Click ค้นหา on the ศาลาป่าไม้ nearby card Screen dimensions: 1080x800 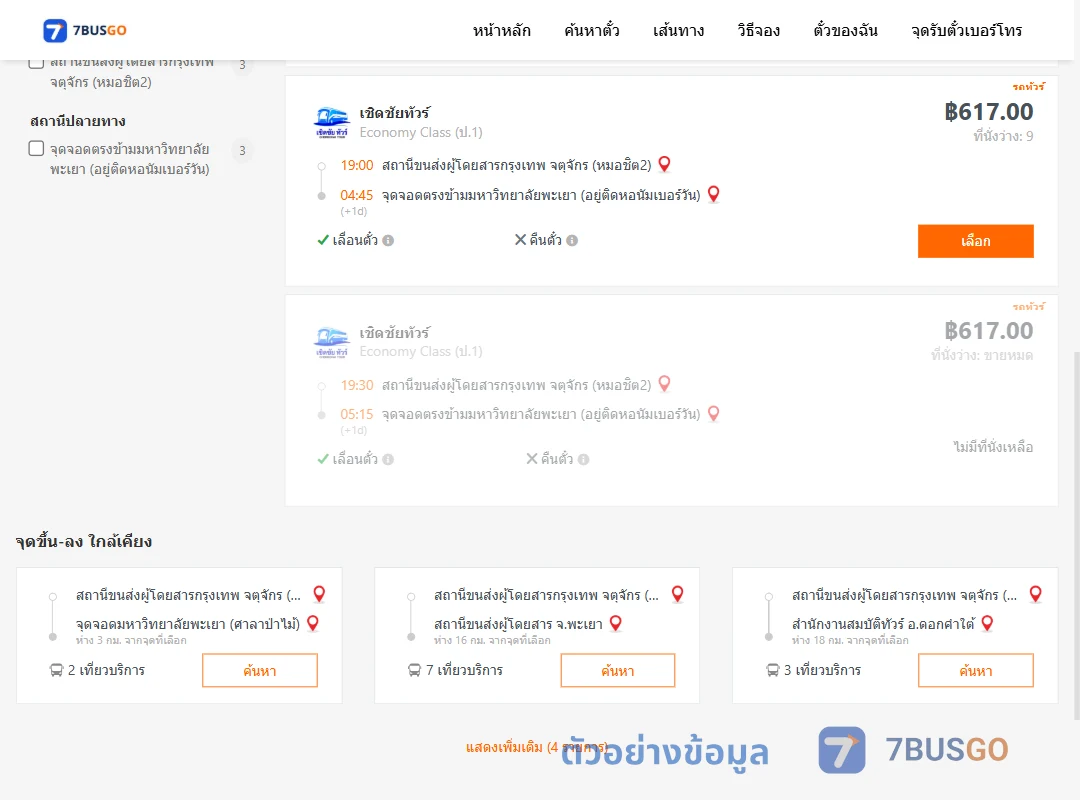(260, 670)
